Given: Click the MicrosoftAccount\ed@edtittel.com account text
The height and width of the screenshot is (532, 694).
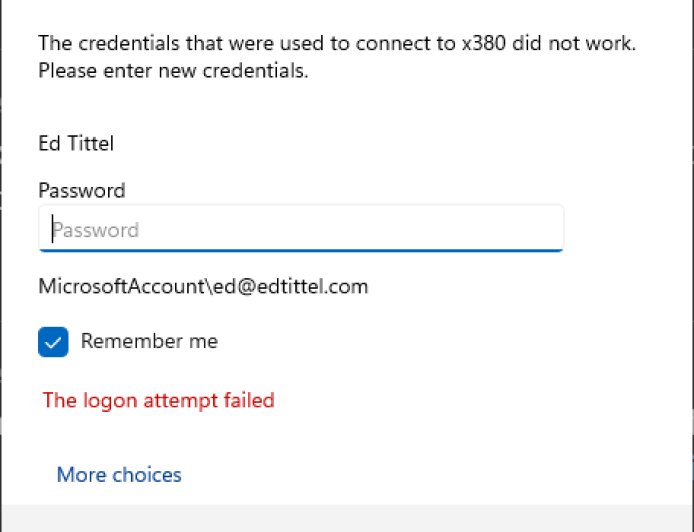Looking at the screenshot, I should coord(203,287).
